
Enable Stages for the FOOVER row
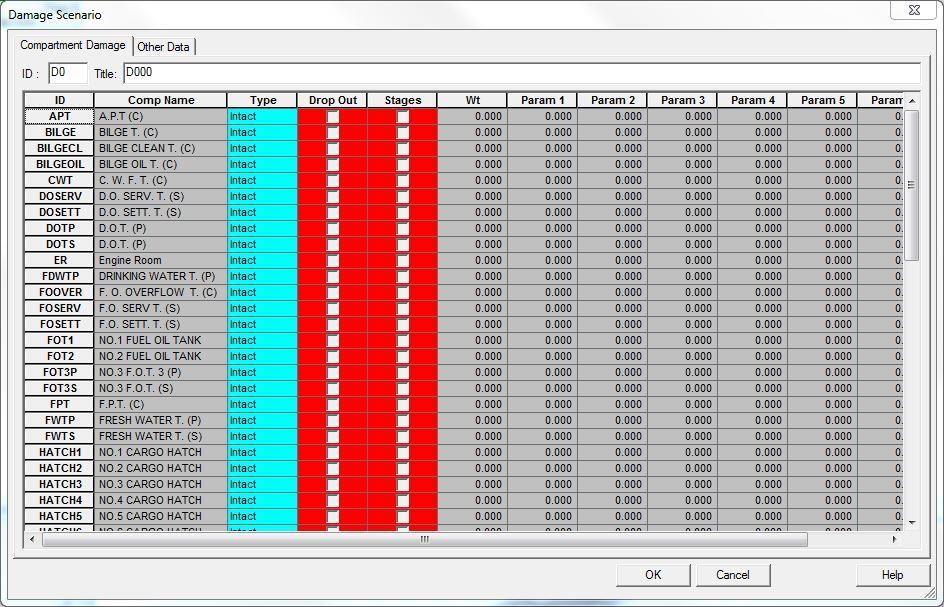point(403,292)
